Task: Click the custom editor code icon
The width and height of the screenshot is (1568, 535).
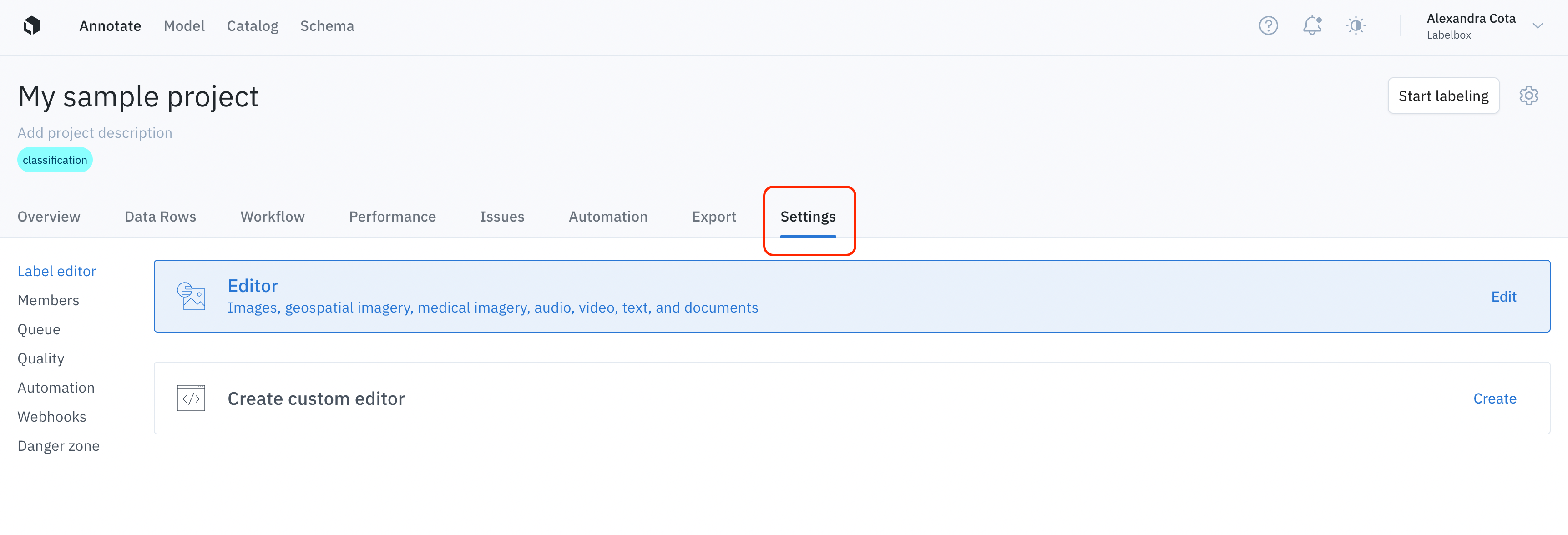Action: pos(191,398)
